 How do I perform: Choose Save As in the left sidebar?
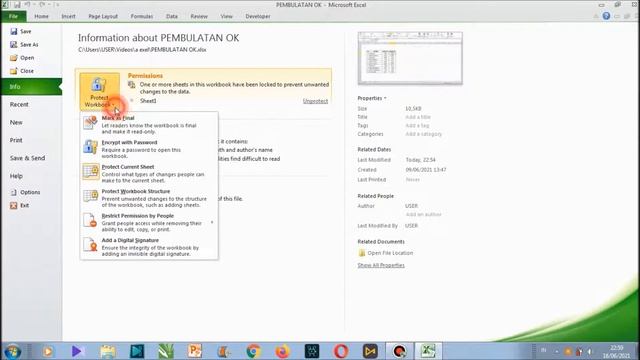pos(24,44)
